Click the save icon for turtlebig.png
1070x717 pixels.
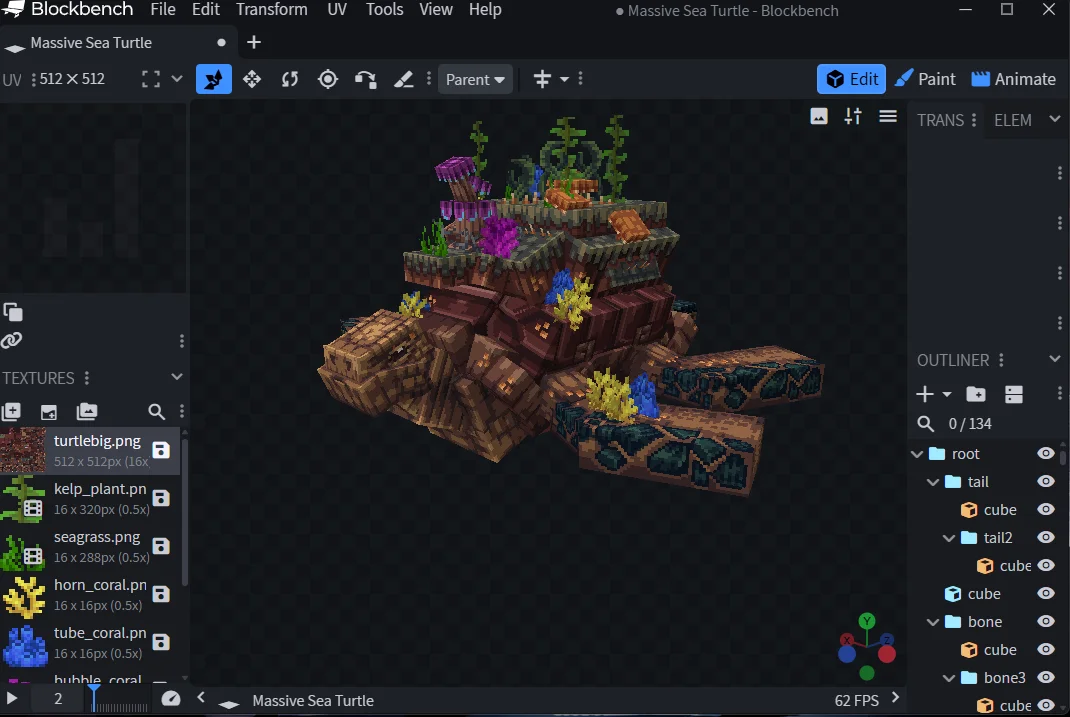point(161,450)
